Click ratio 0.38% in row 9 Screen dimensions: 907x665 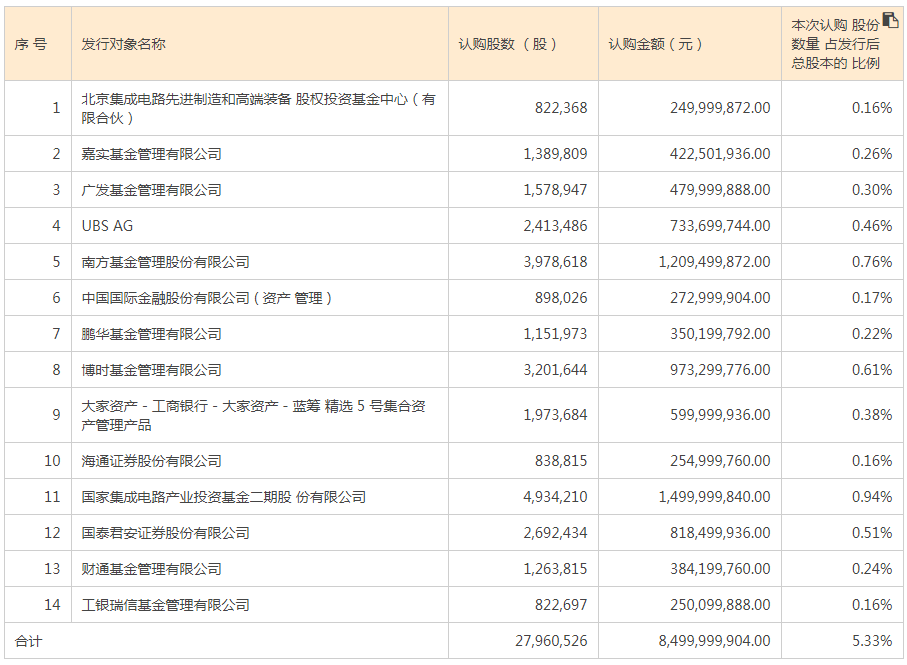[x=872, y=415]
